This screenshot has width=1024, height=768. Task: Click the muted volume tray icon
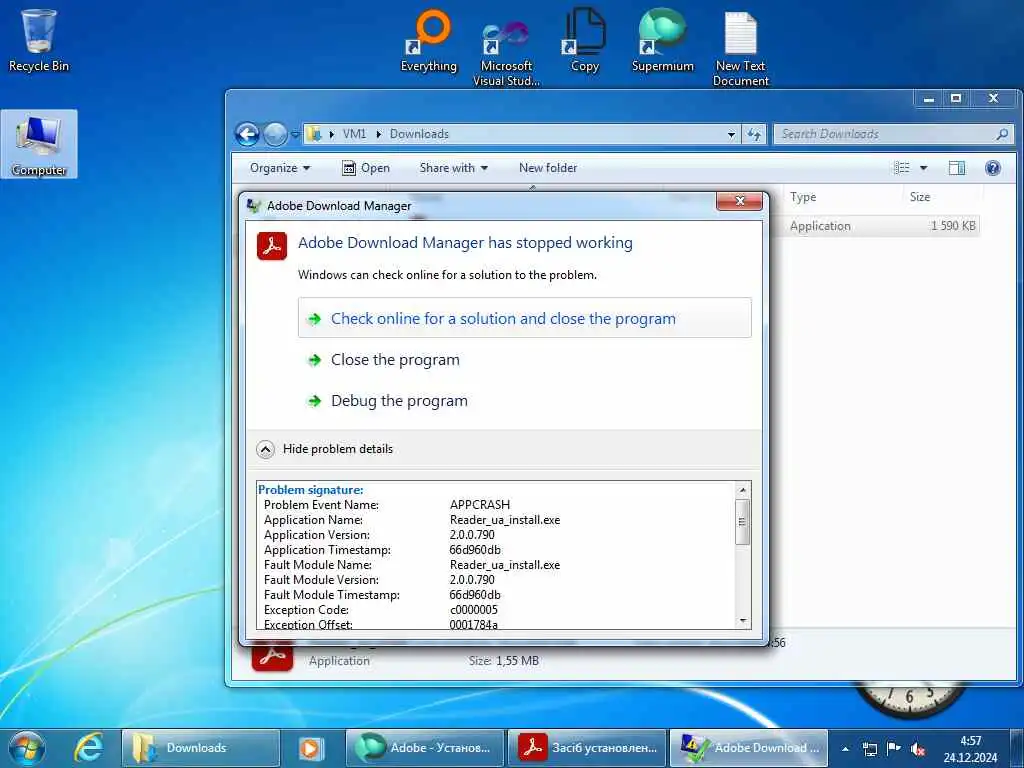click(x=918, y=749)
